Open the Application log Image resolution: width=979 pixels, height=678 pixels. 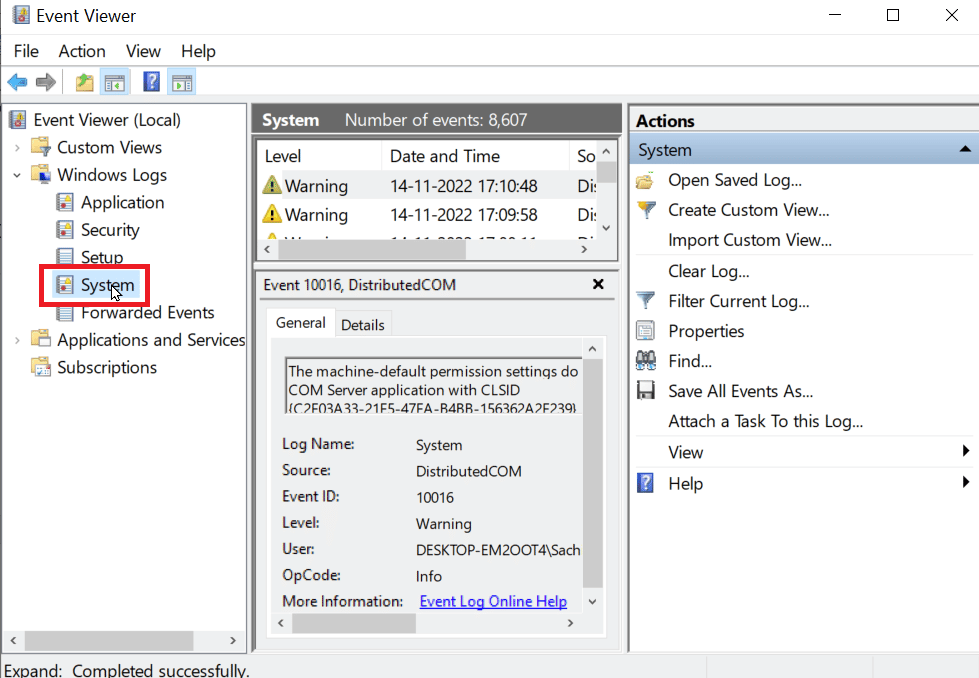pyautogui.click(x=122, y=202)
